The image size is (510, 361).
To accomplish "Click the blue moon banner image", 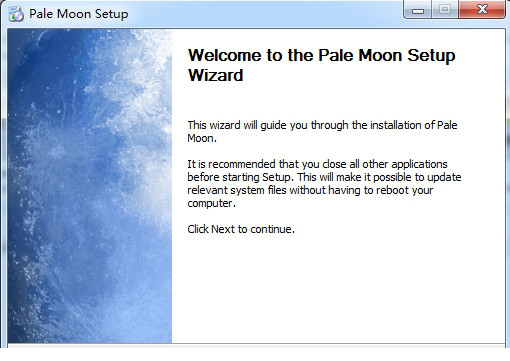I will point(90,186).
